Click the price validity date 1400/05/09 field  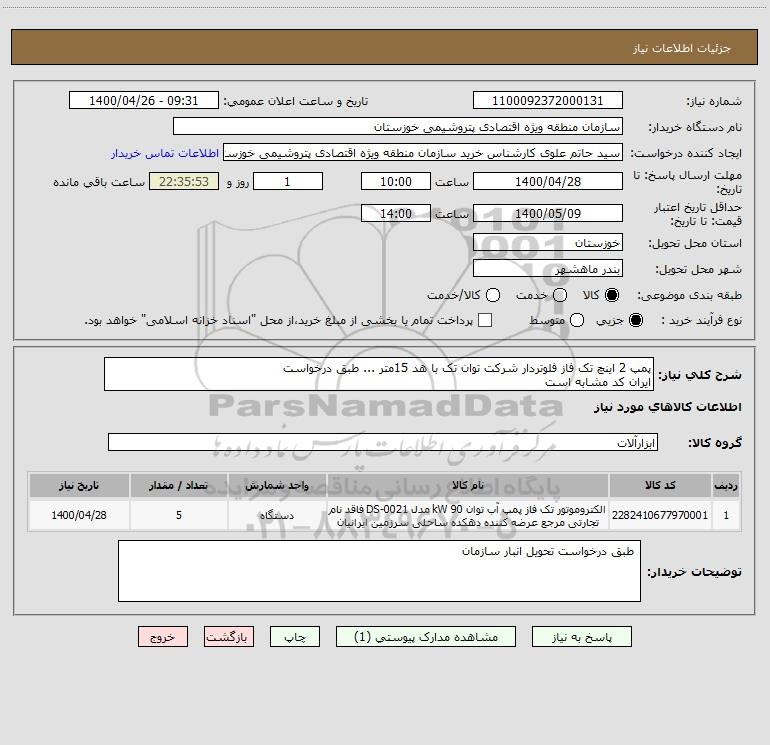point(548,213)
